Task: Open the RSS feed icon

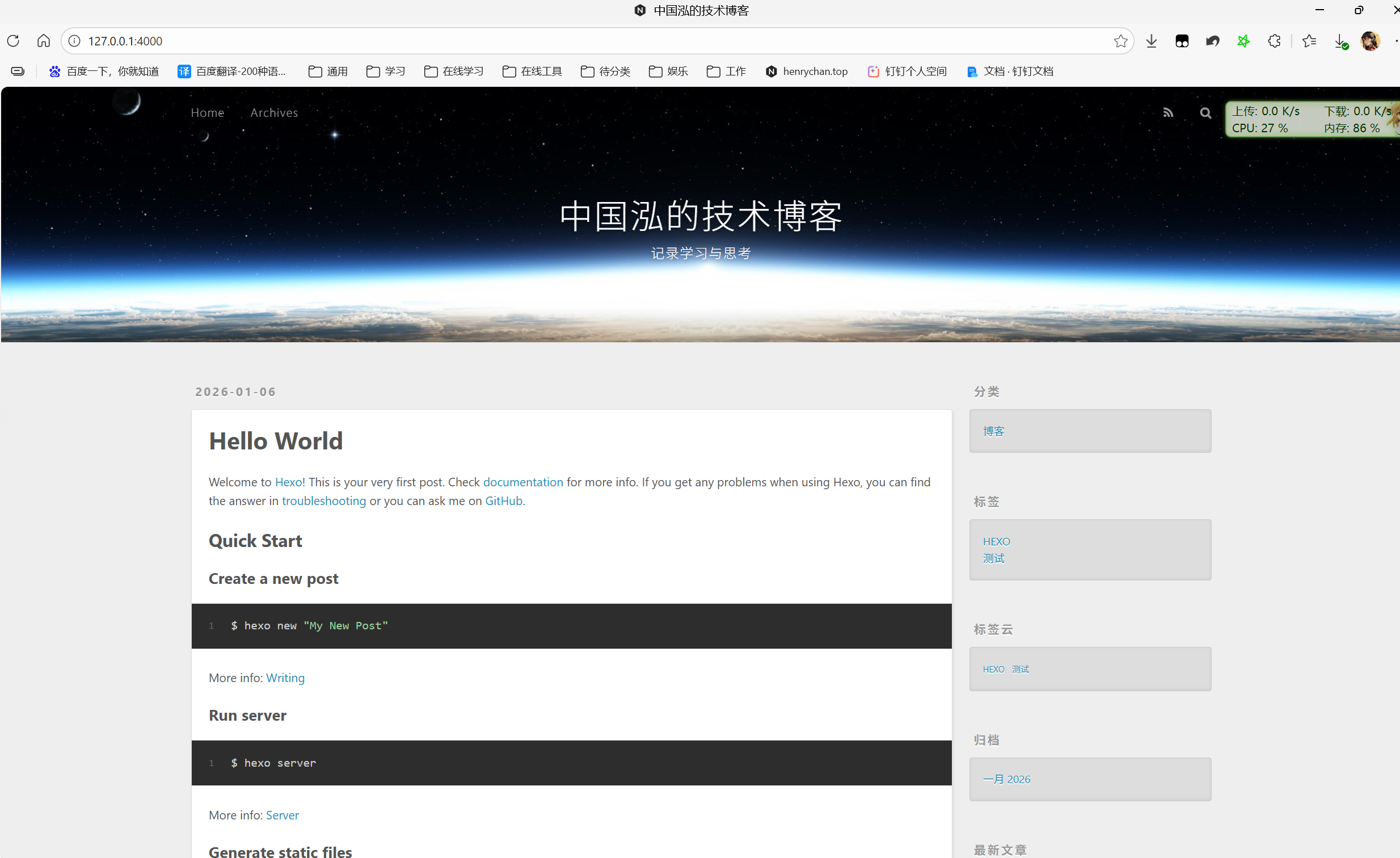Action: click(x=1168, y=112)
